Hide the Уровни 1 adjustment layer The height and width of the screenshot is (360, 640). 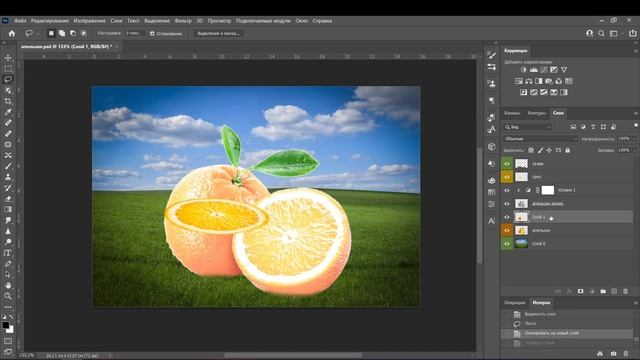(x=507, y=190)
